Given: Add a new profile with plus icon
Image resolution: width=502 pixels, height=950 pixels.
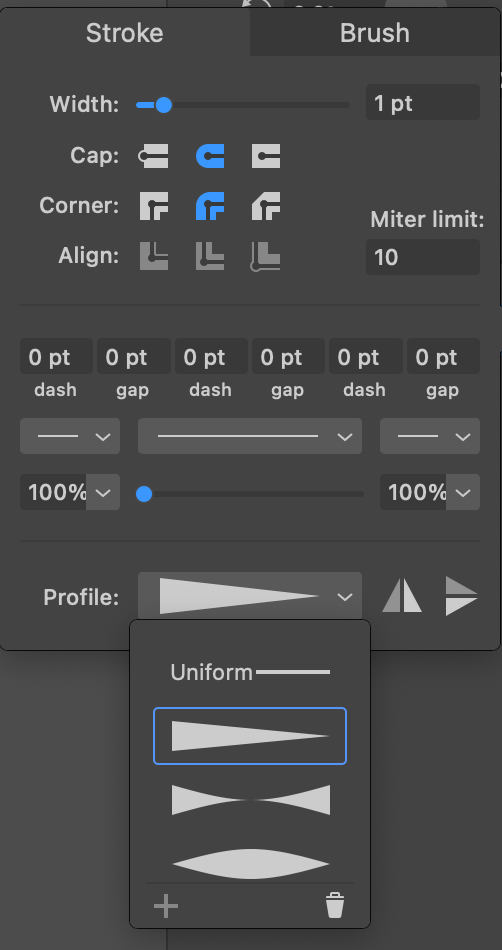Looking at the screenshot, I should (x=166, y=906).
